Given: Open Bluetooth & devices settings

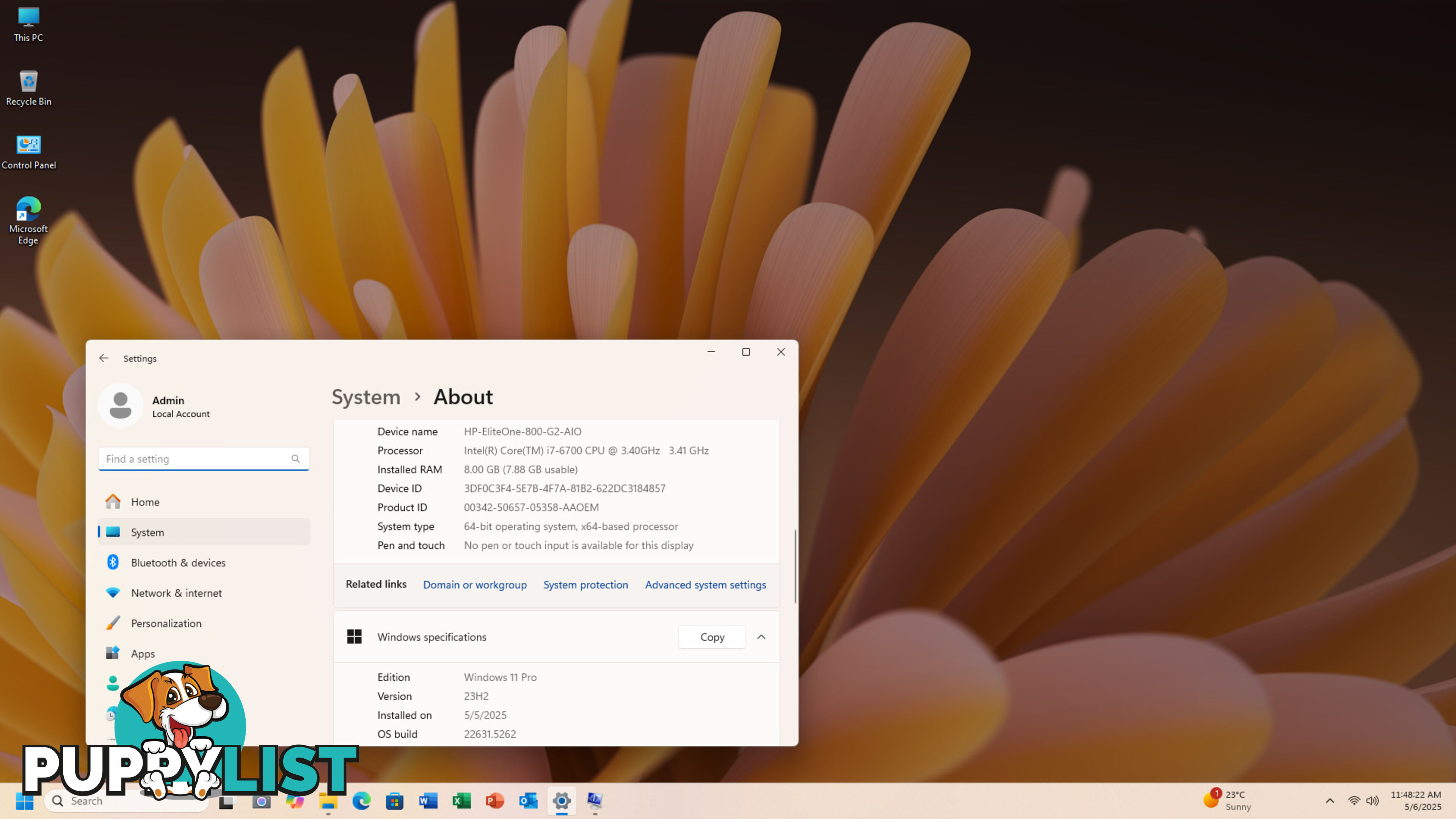Looking at the screenshot, I should 204,562.
